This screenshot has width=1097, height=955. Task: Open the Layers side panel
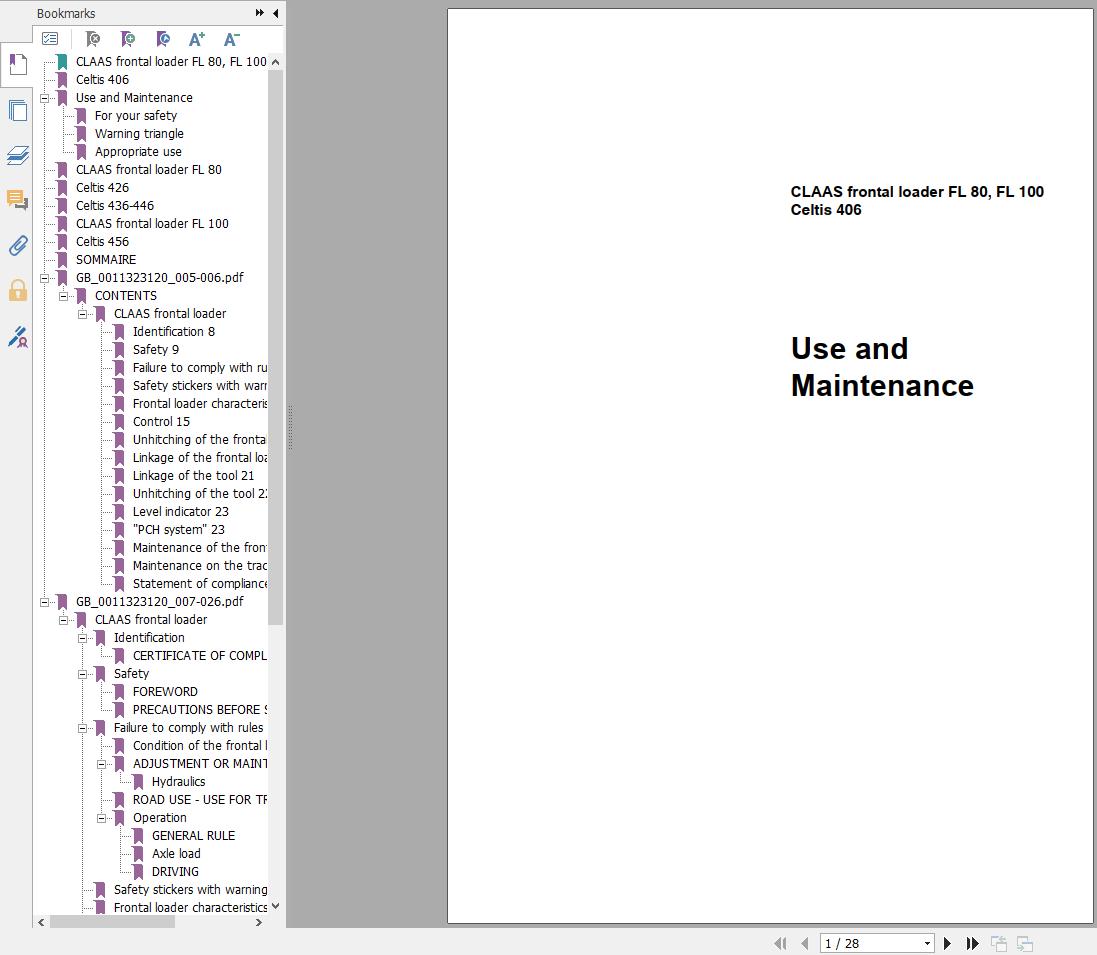coord(17,155)
